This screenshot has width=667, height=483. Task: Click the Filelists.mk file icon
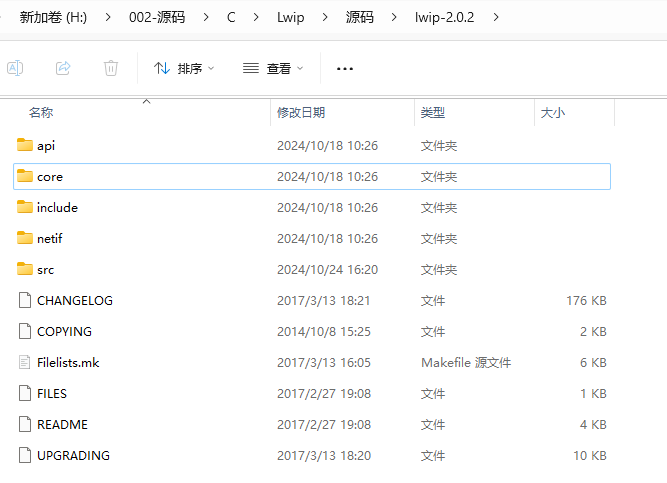click(x=25, y=362)
